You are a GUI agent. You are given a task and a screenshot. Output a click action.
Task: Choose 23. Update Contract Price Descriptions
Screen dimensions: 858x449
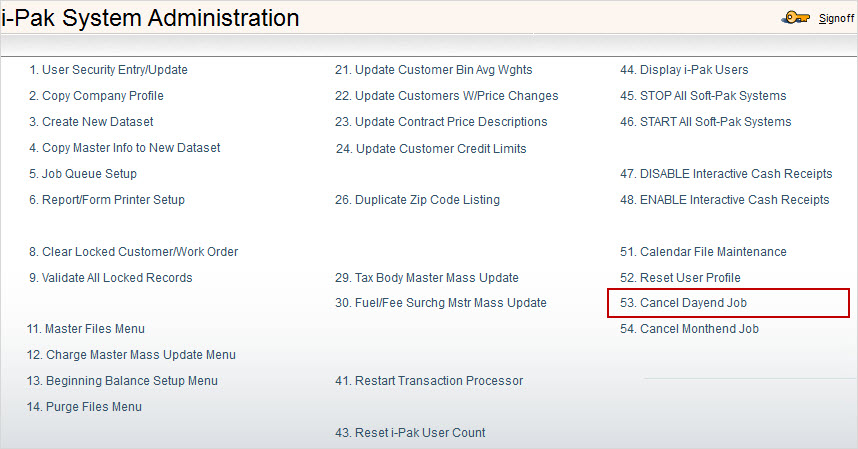pyautogui.click(x=441, y=122)
